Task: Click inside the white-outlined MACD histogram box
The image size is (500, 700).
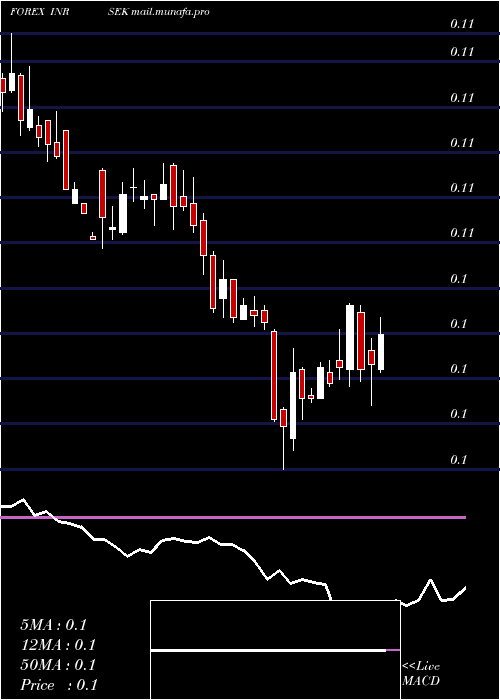Action: coord(275,650)
